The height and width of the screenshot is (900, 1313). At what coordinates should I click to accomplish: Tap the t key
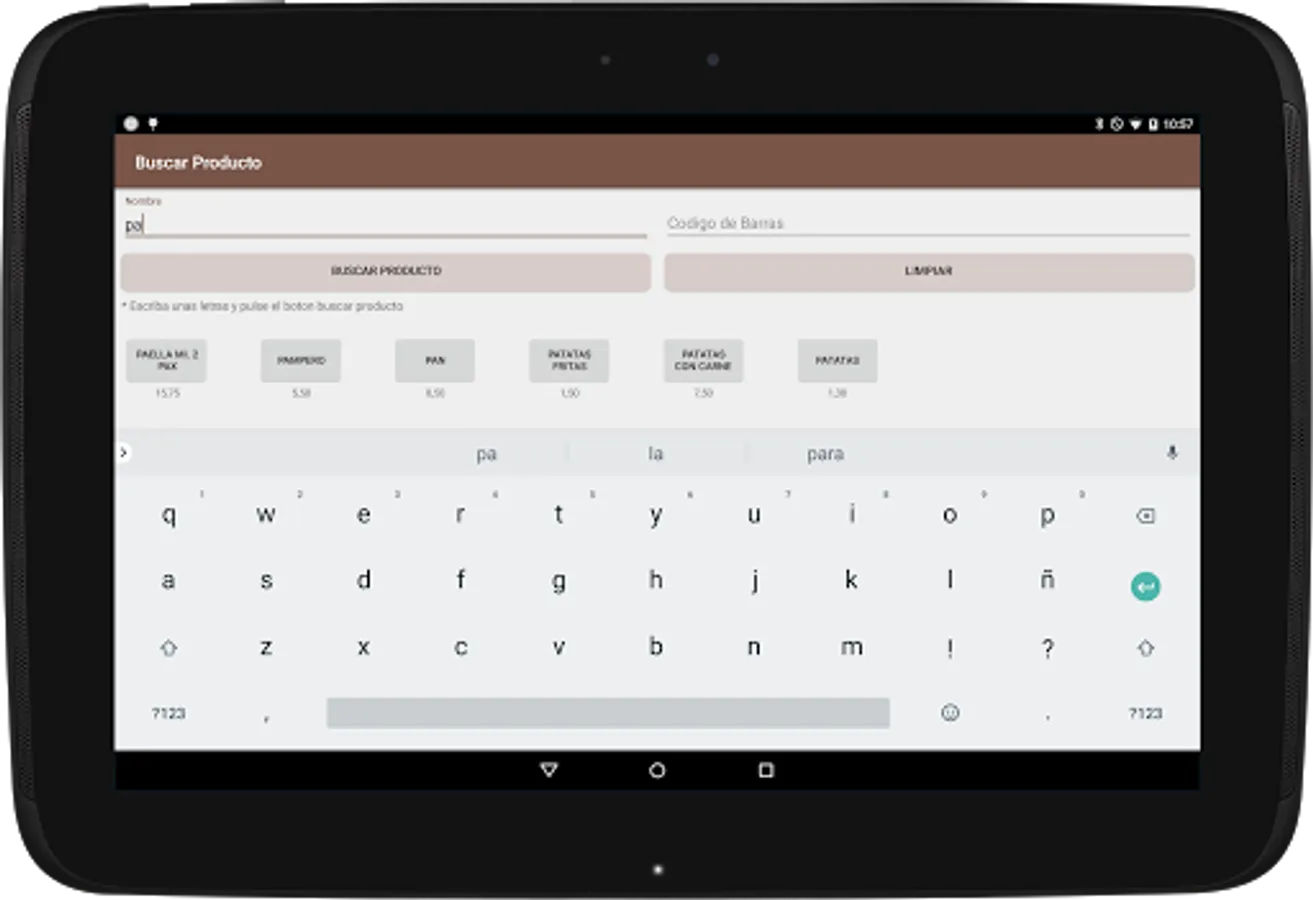tap(559, 516)
